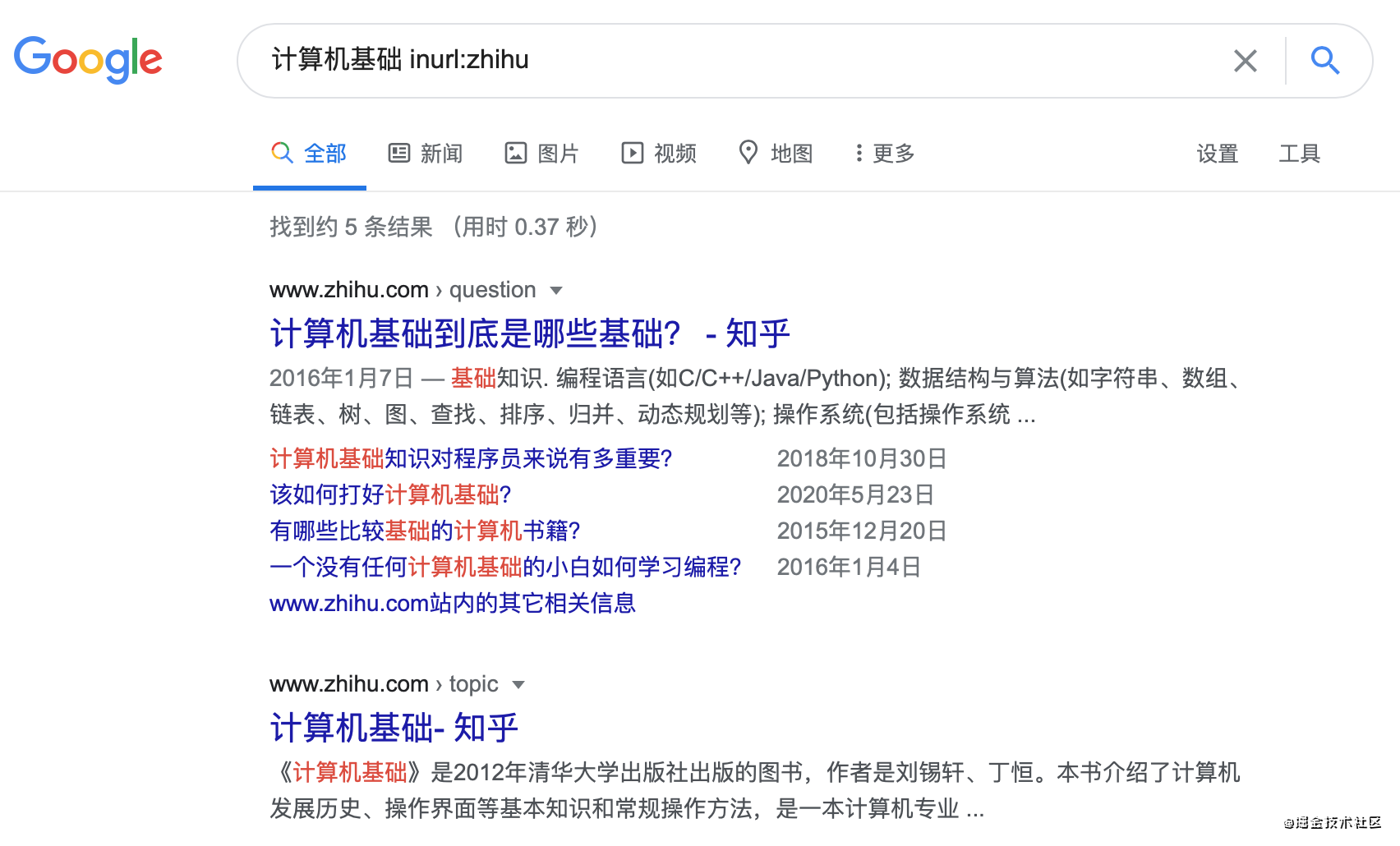Switch to the 新闻 tab
This screenshot has height=846, width=1400.
point(426,154)
